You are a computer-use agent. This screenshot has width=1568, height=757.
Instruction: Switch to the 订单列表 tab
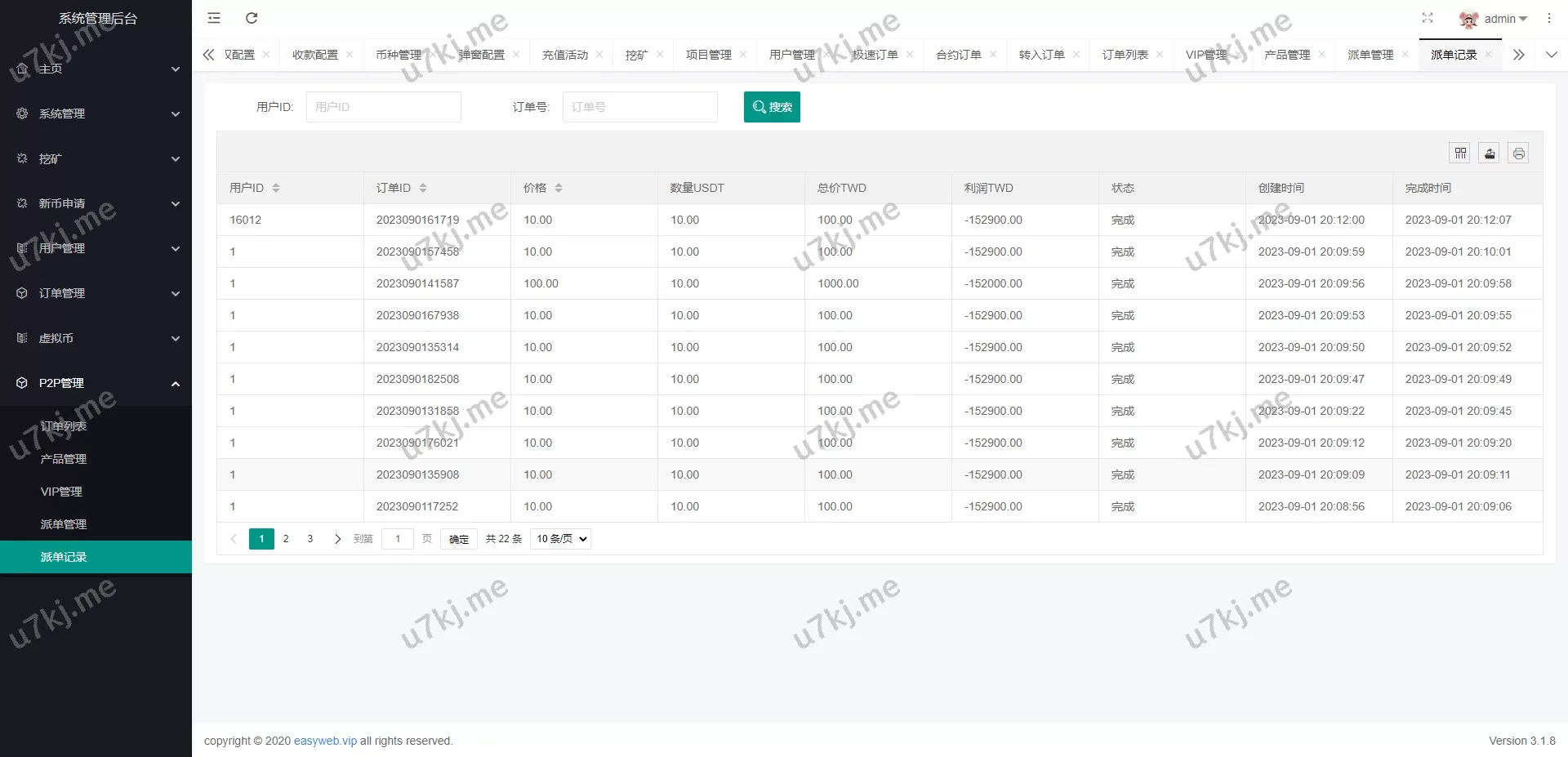(x=1125, y=55)
